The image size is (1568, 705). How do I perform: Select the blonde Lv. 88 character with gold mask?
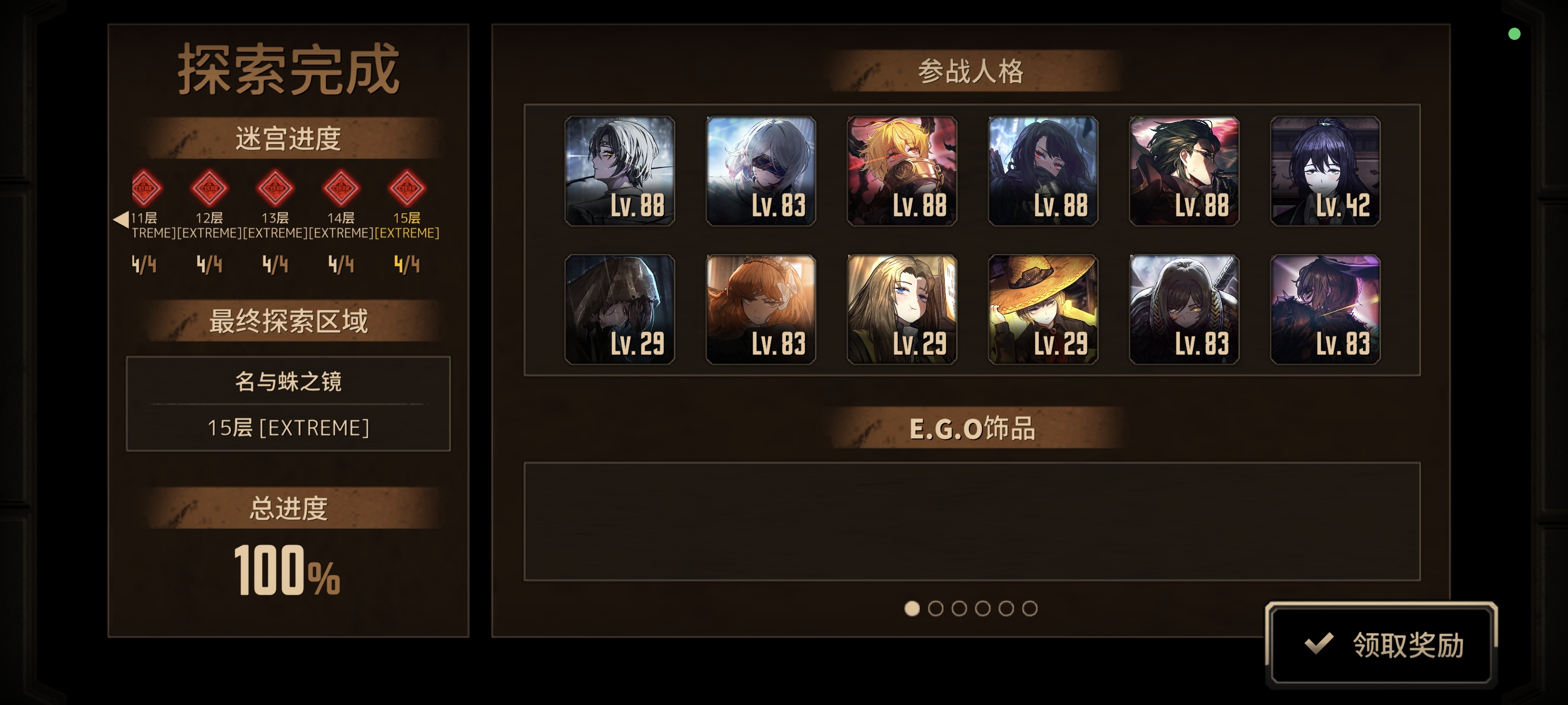901,171
